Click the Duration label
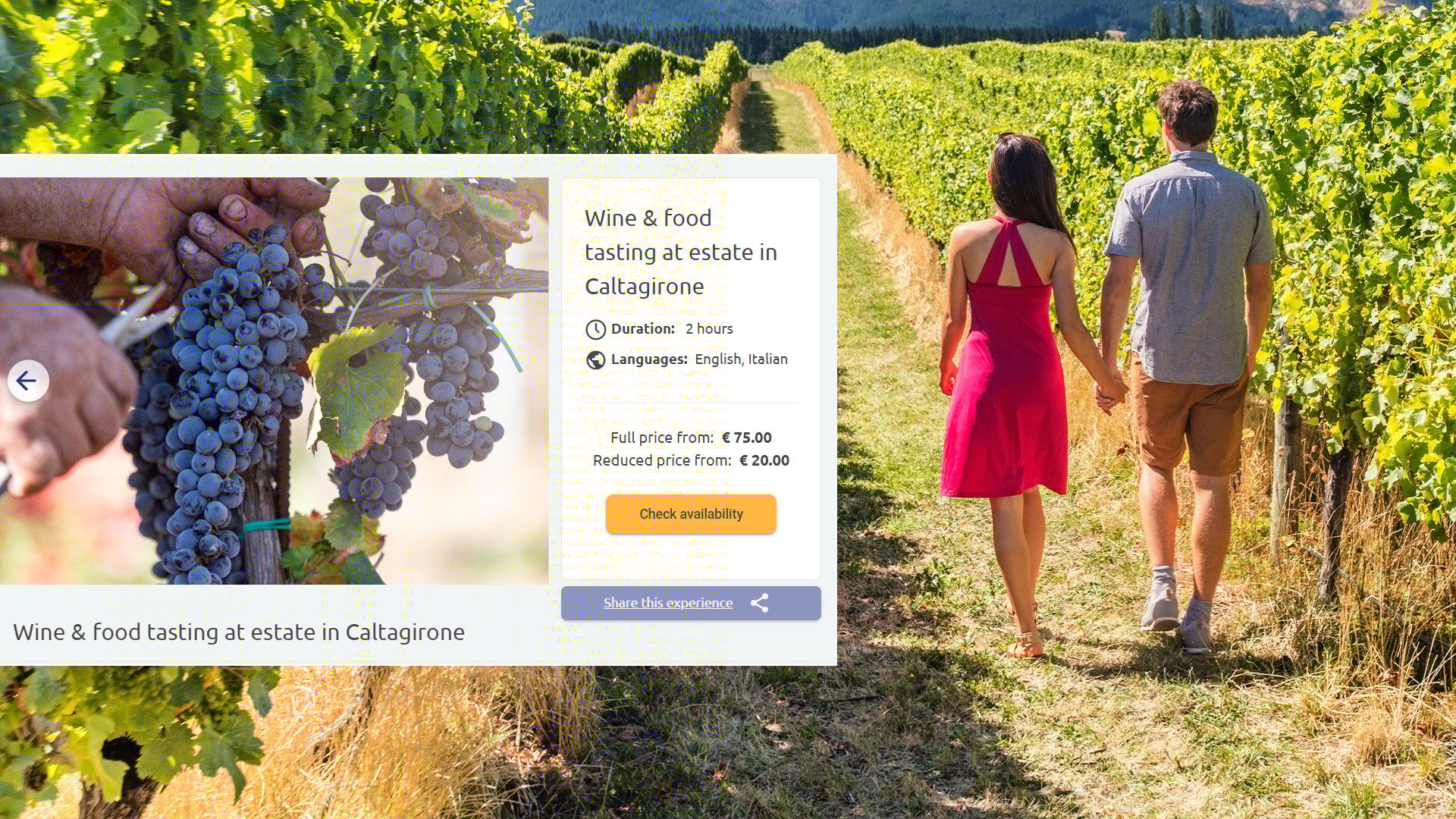This screenshot has width=1456, height=819. point(643,328)
